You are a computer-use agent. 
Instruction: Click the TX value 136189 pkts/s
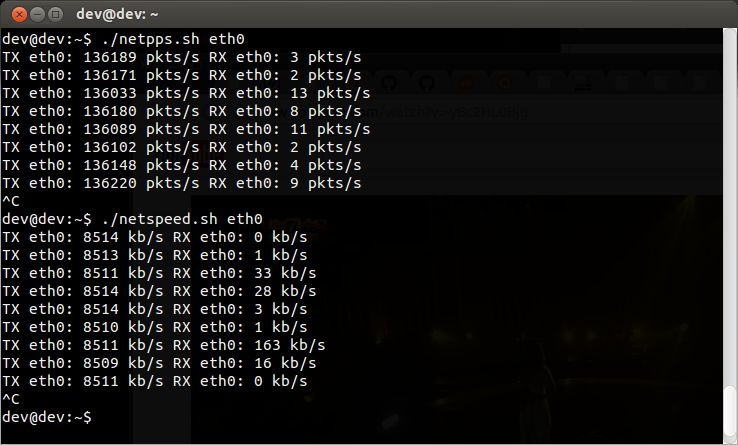141,57
